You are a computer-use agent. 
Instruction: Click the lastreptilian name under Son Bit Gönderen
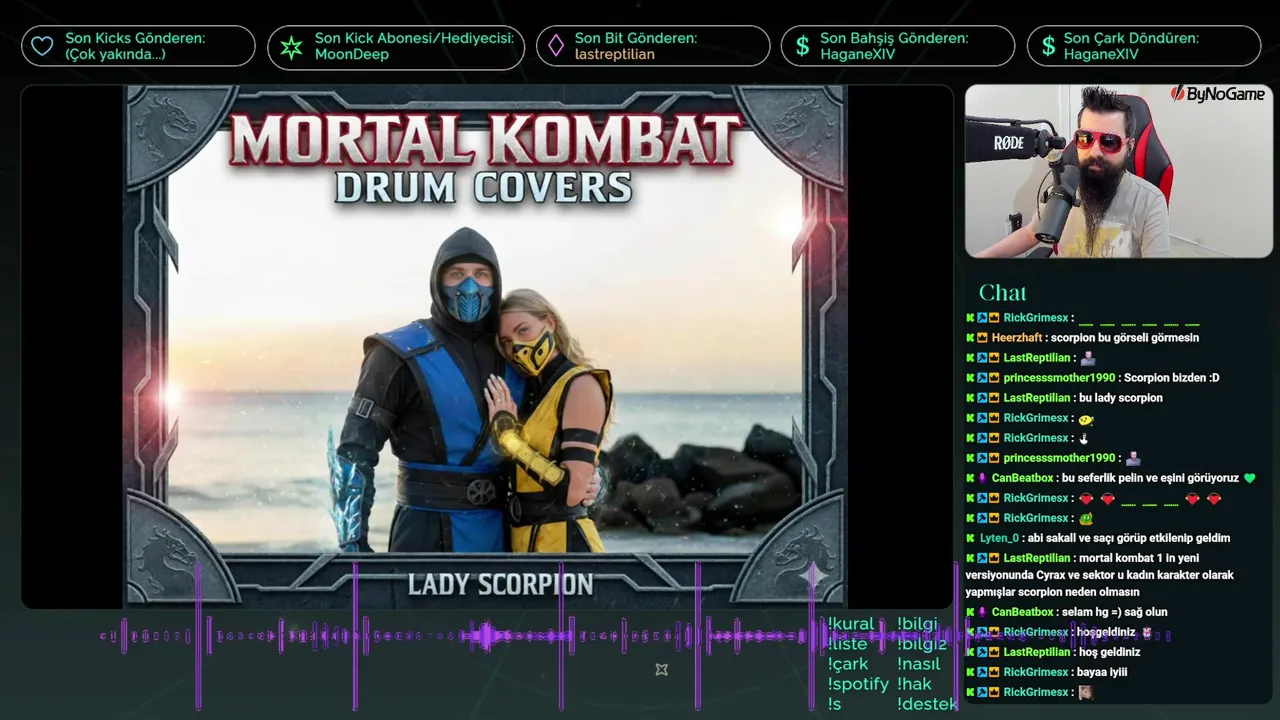coord(614,54)
